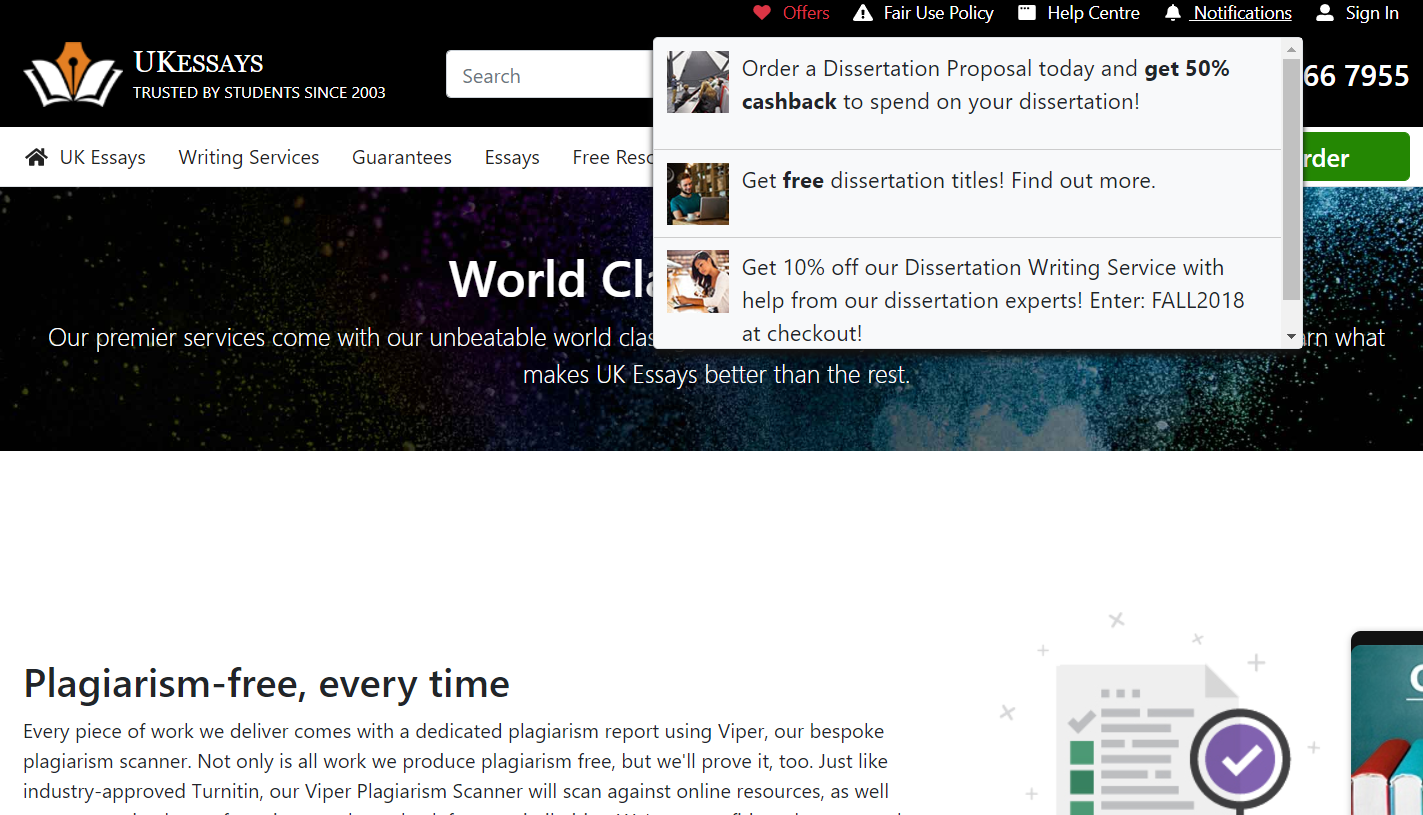Open the Essays menu

(512, 157)
